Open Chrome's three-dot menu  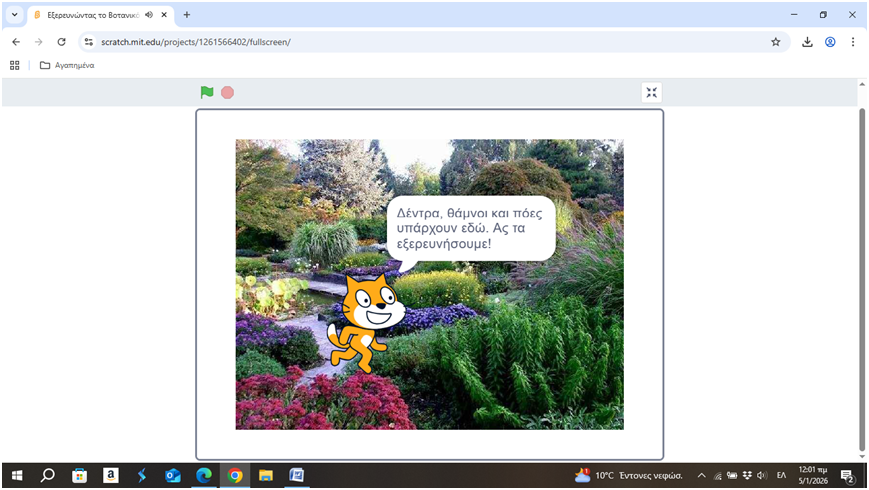(853, 42)
